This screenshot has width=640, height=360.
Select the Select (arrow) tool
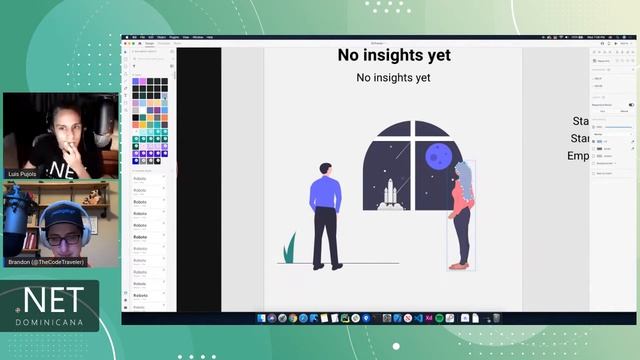[x=125, y=52]
